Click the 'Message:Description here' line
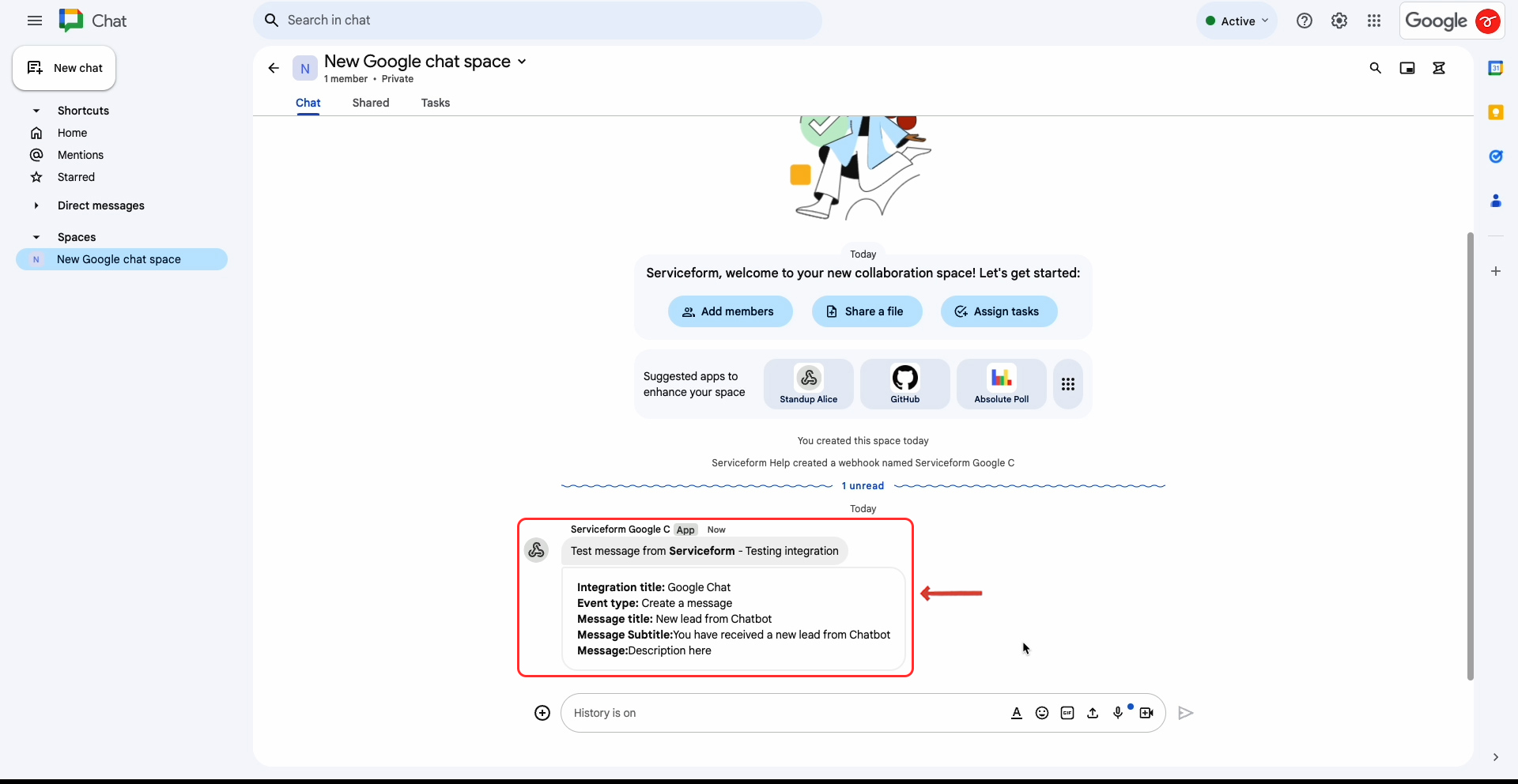The image size is (1518, 784). pos(644,650)
